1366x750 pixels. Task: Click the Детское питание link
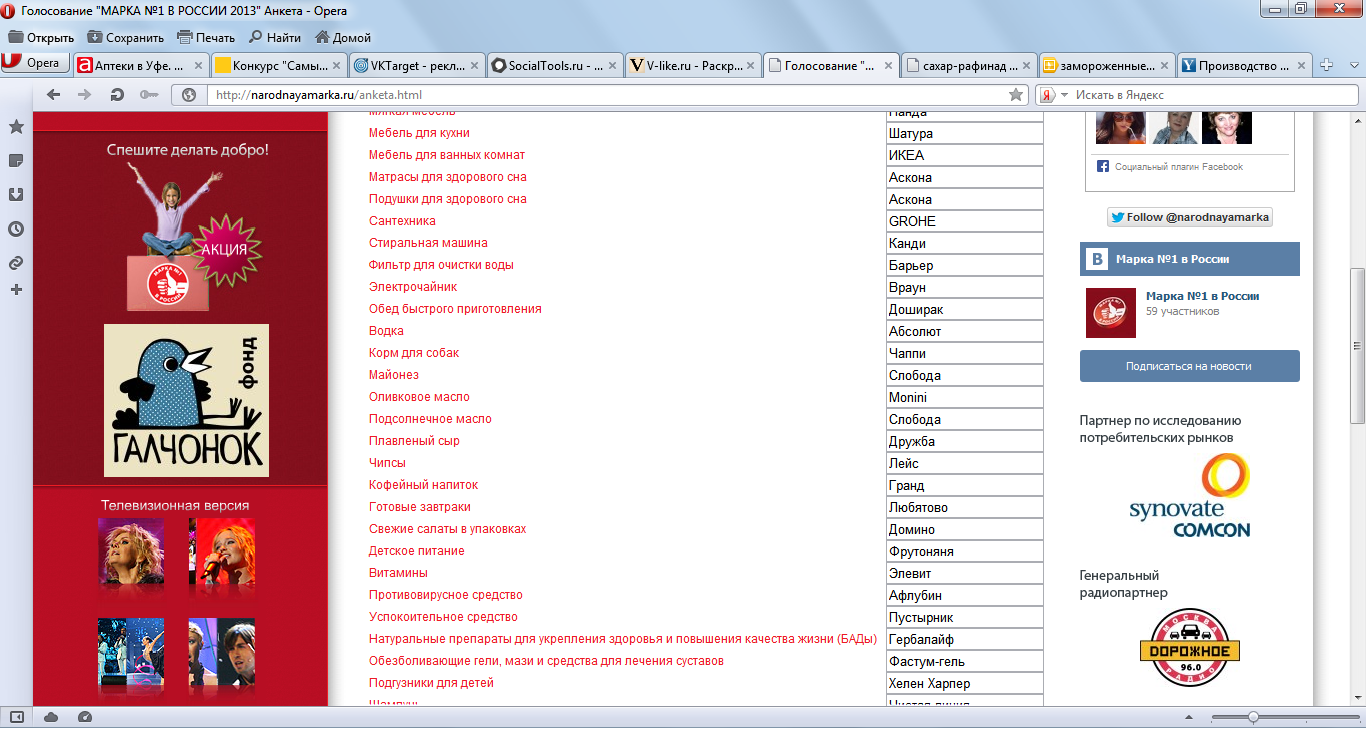tap(417, 551)
